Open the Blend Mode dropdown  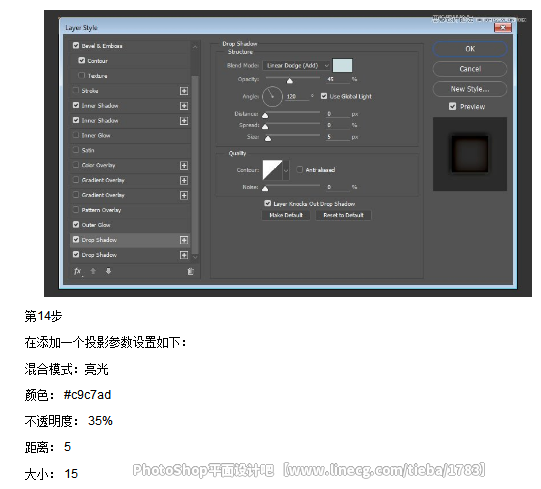296,66
